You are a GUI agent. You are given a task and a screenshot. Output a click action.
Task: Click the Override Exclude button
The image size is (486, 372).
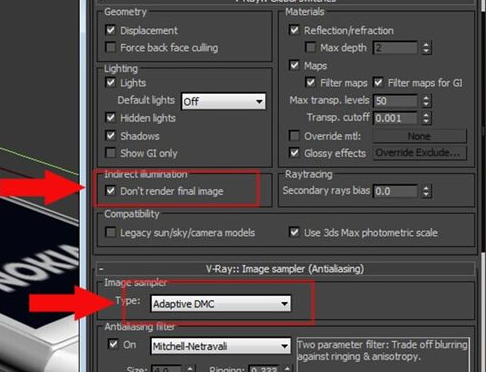pyautogui.click(x=419, y=153)
